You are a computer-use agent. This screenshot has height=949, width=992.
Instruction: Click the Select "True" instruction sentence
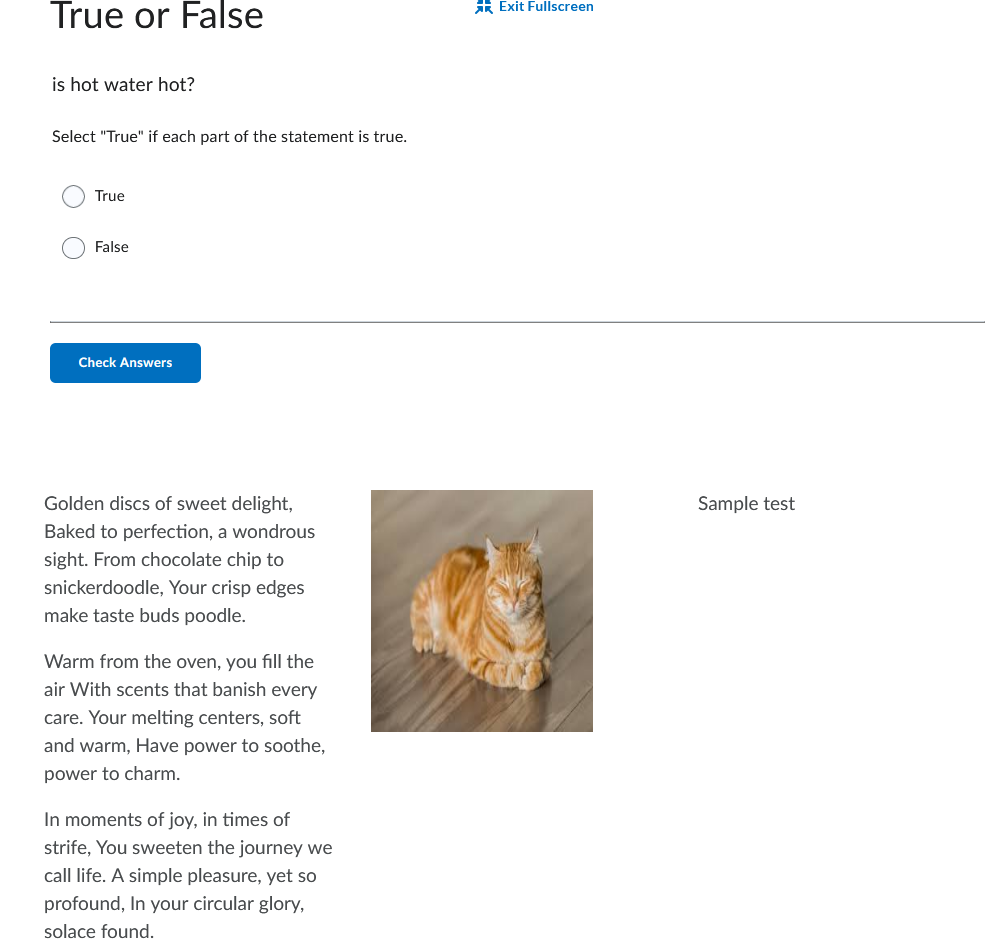click(229, 137)
